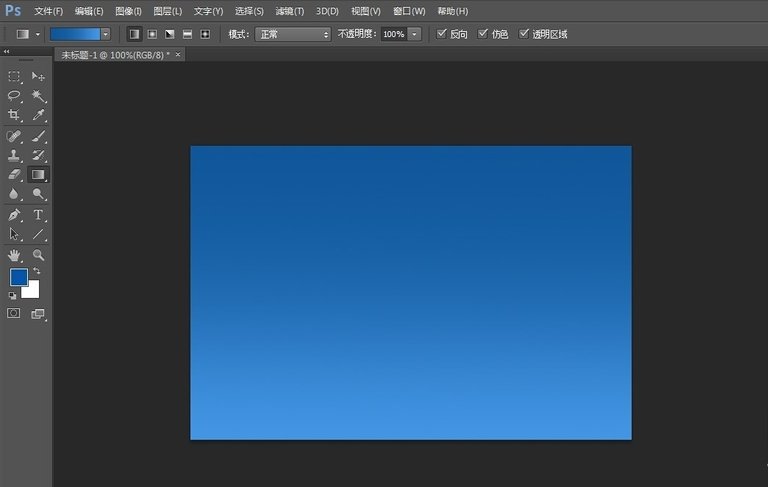This screenshot has width=768, height=487.
Task: Toggle the 反向 (Reverse) checkbox
Action: pyautogui.click(x=443, y=34)
